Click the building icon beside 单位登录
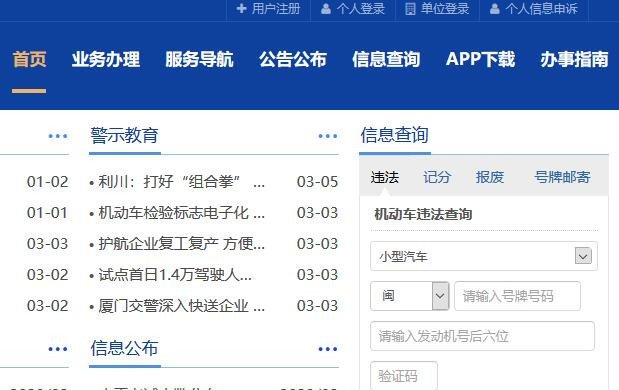Image resolution: width=619 pixels, height=390 pixels. (410, 9)
